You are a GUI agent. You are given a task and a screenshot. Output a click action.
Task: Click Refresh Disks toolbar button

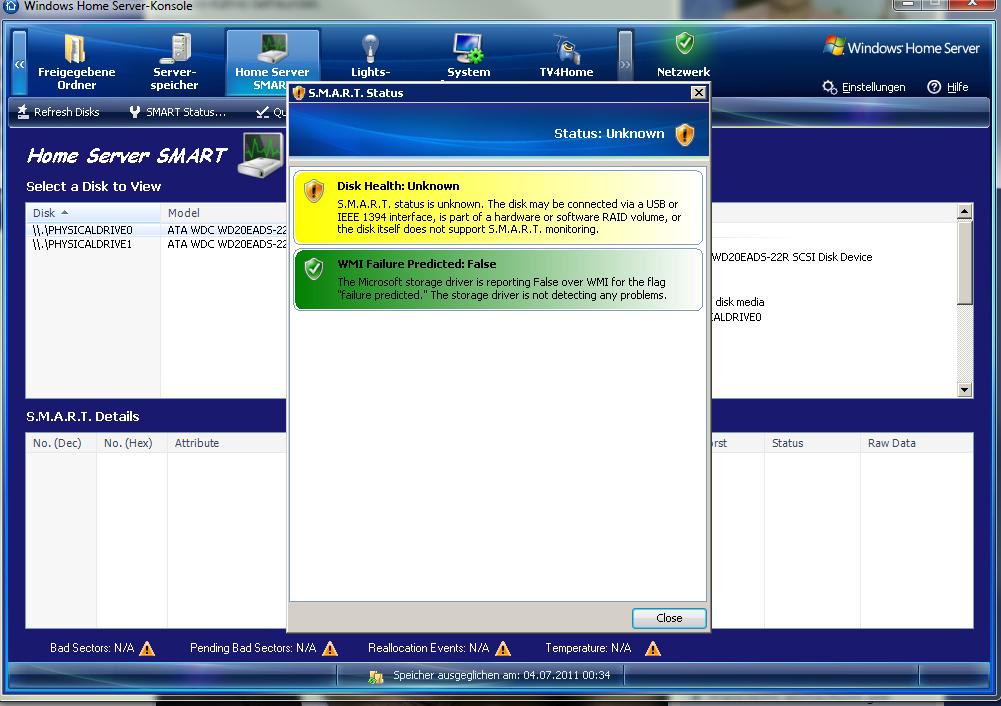pyautogui.click(x=58, y=112)
